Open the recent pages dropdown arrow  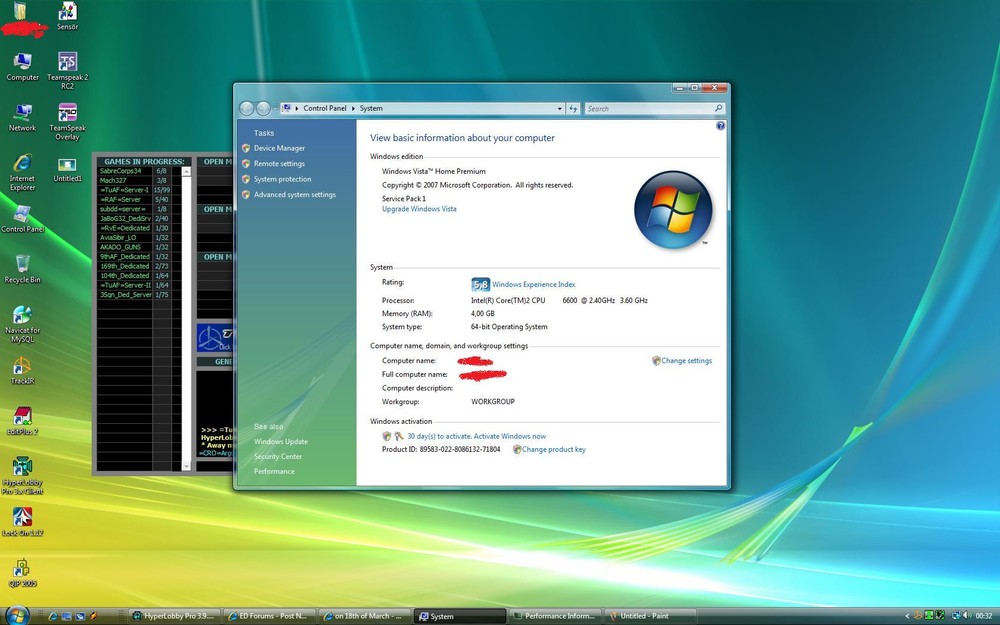coord(275,108)
